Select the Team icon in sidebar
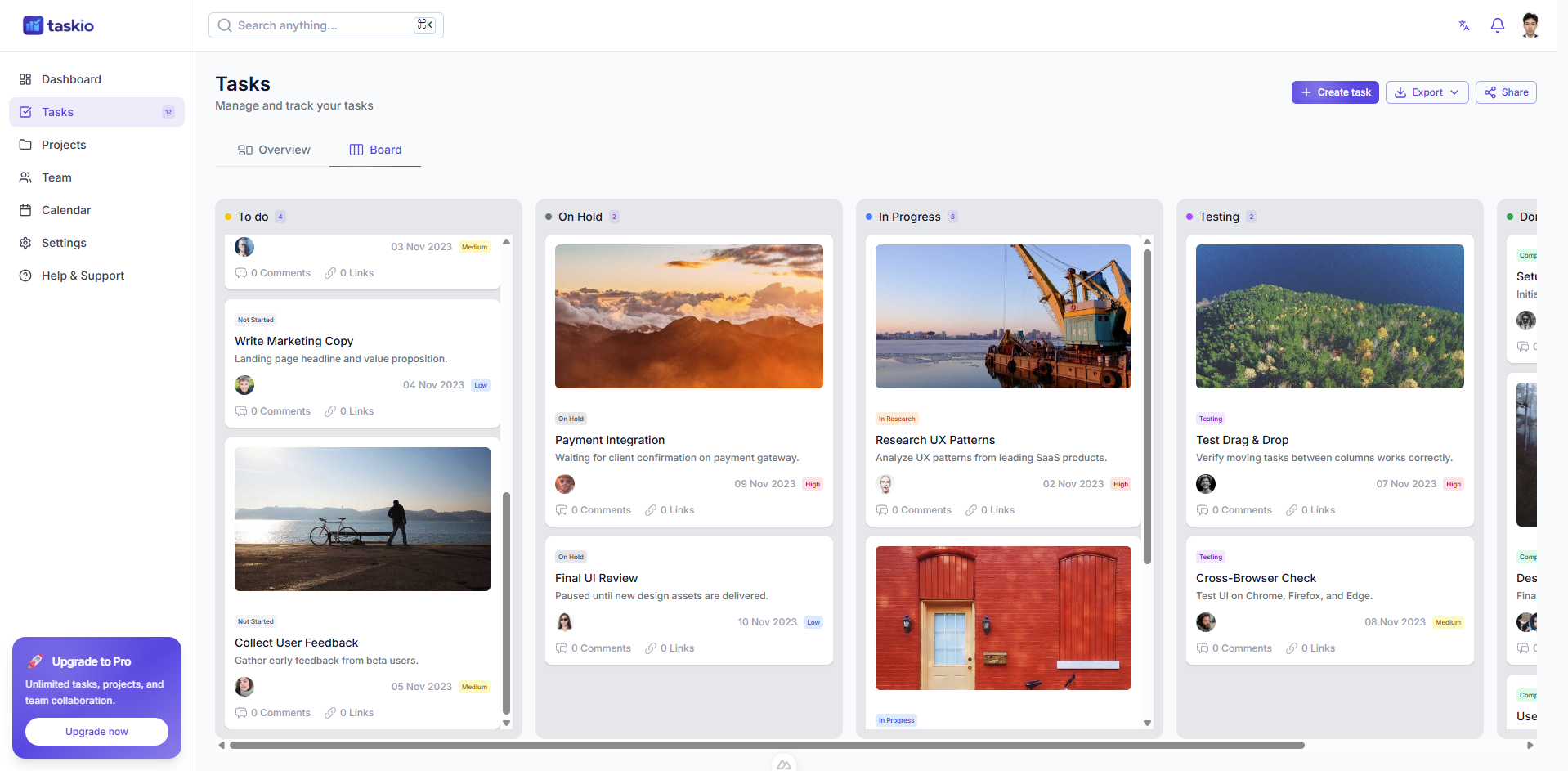 pos(25,177)
